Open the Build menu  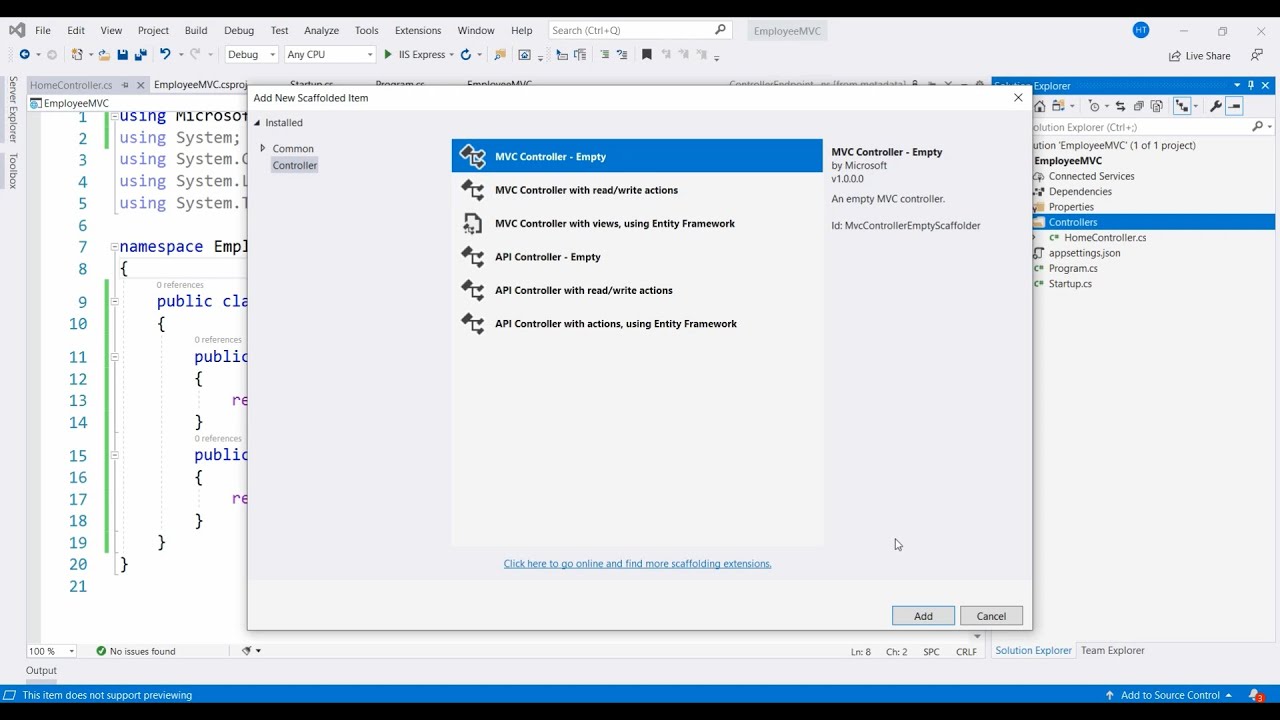(196, 30)
